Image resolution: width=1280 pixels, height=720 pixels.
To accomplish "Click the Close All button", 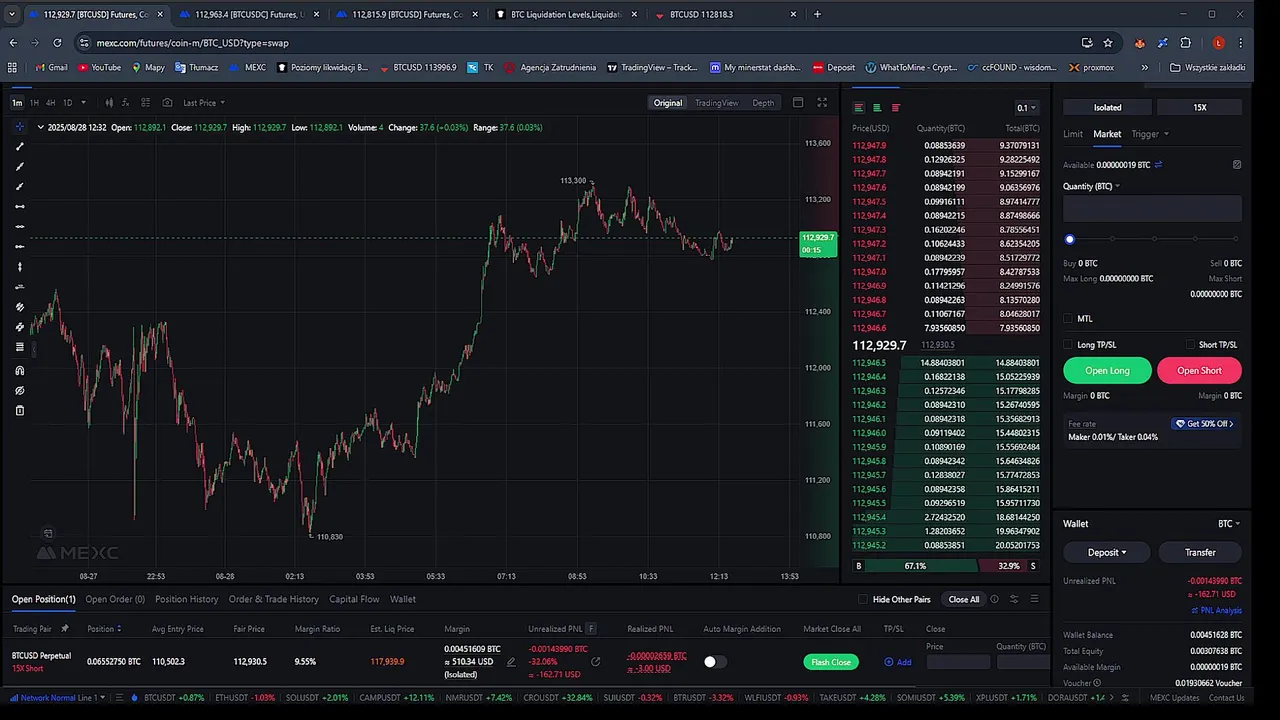I will tap(964, 599).
